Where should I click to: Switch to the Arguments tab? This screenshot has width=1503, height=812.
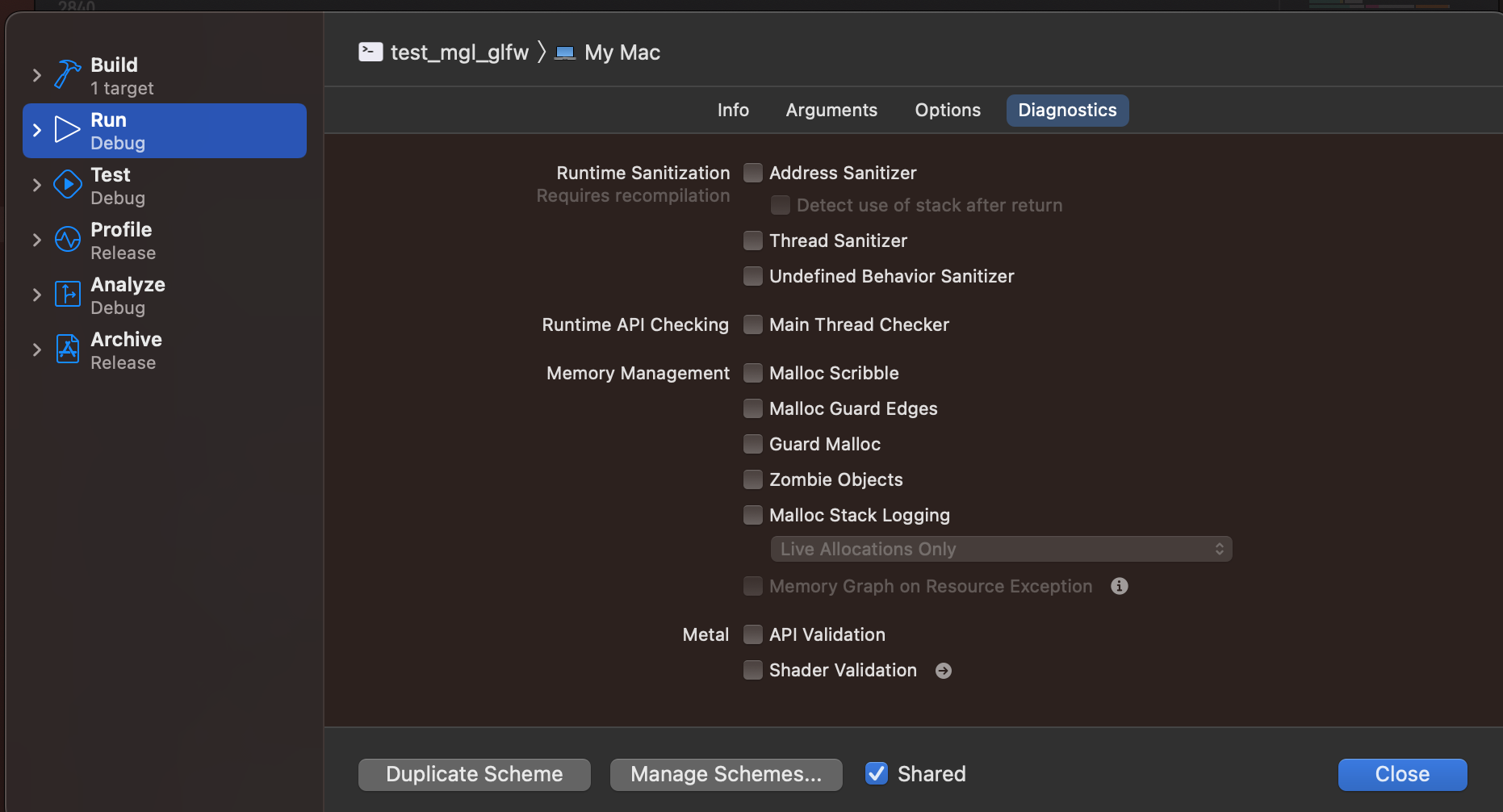[831, 110]
